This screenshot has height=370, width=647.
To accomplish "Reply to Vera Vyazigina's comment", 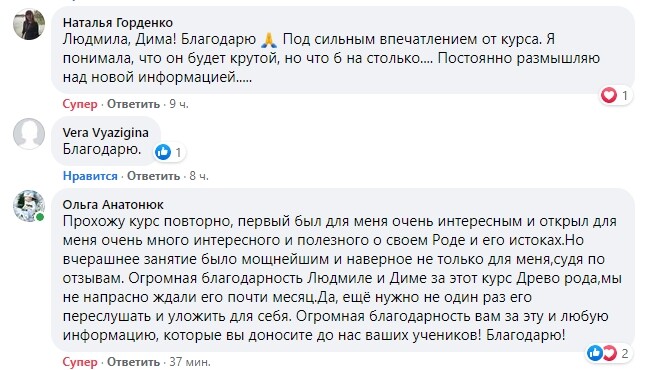I will 153,176.
